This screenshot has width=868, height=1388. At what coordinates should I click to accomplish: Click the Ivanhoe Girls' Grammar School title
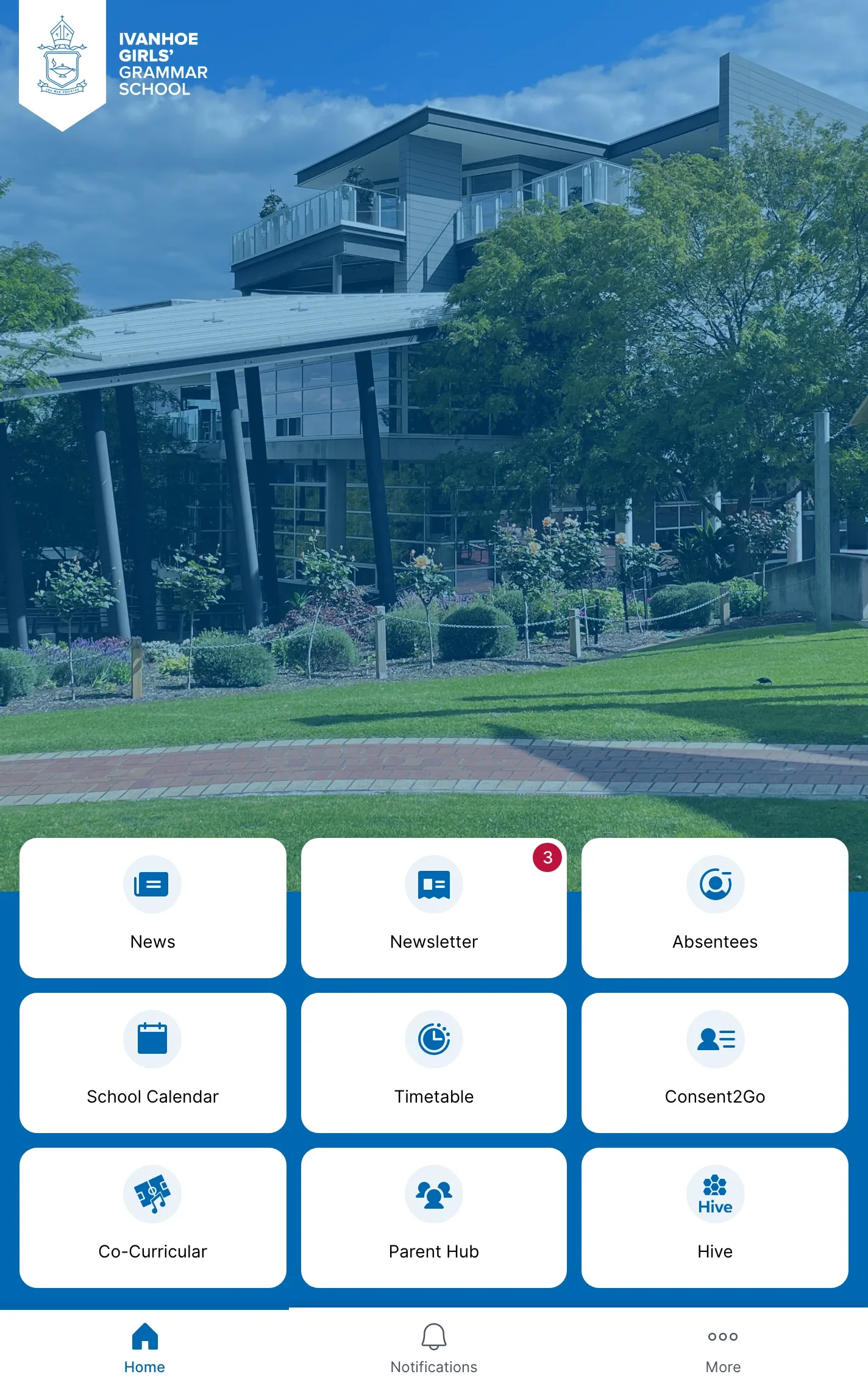click(163, 64)
